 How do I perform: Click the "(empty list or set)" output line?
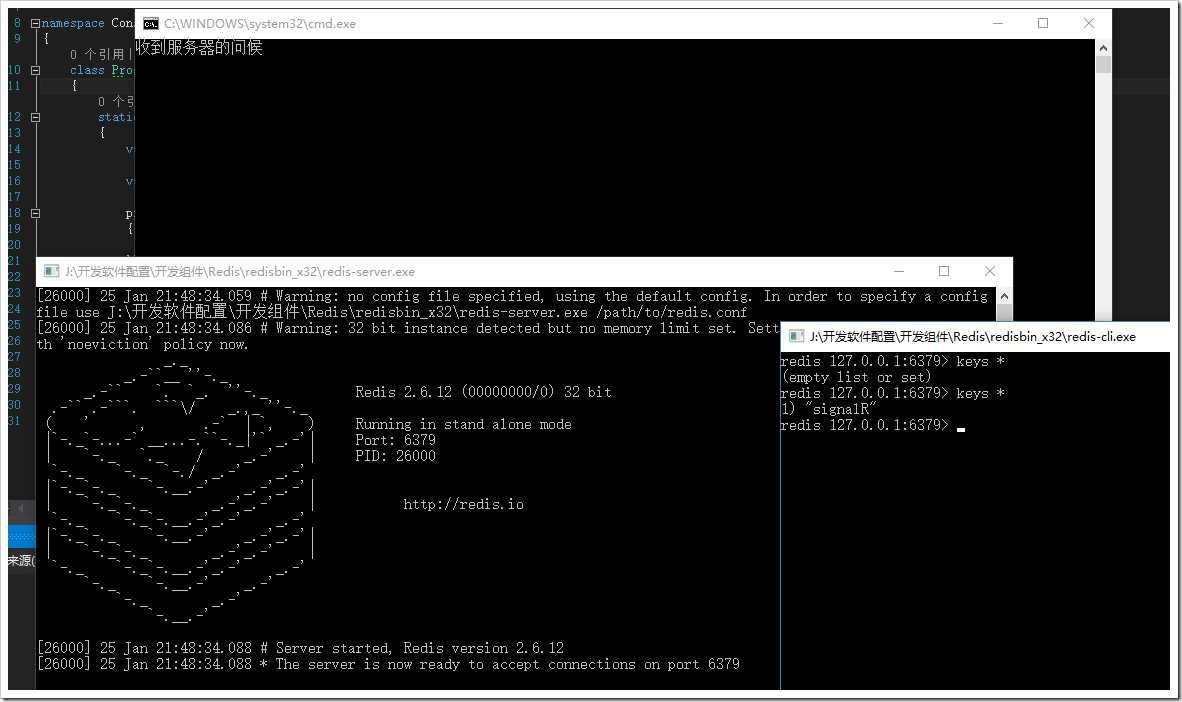tap(856, 377)
